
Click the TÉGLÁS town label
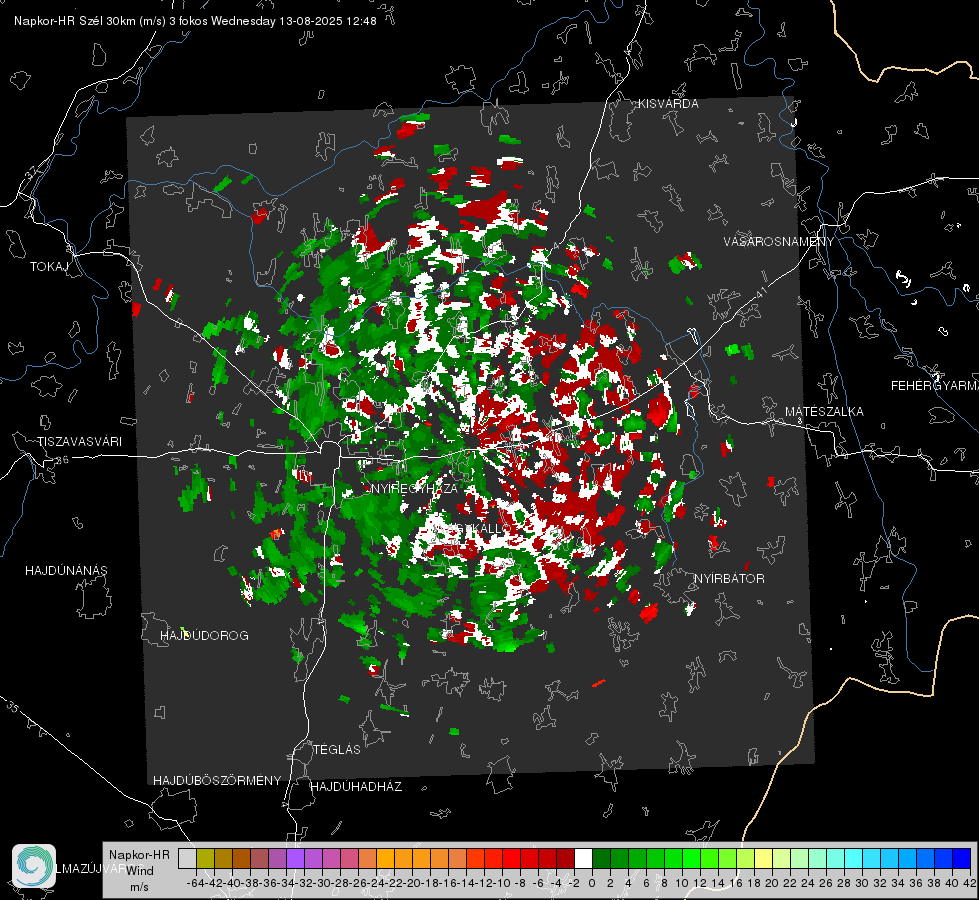coord(337,749)
